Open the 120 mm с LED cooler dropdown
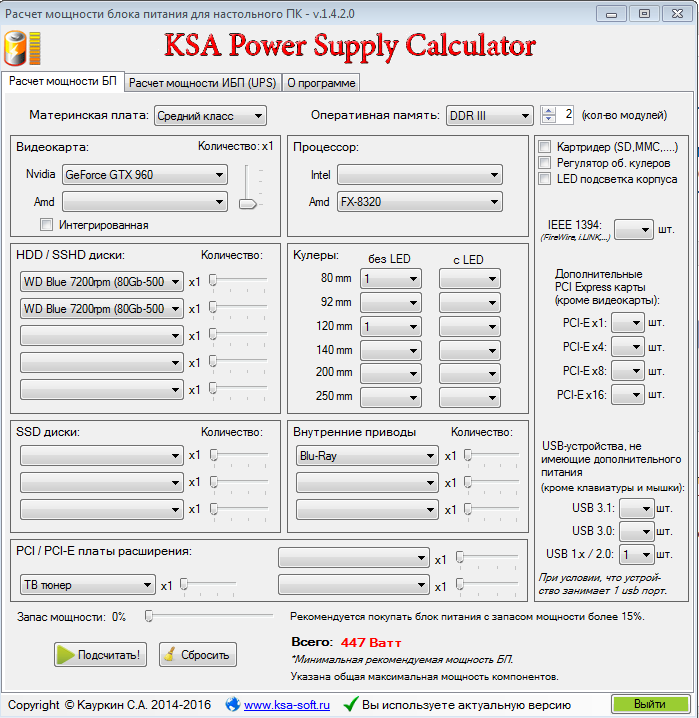Image resolution: width=699 pixels, height=718 pixels. (470, 326)
